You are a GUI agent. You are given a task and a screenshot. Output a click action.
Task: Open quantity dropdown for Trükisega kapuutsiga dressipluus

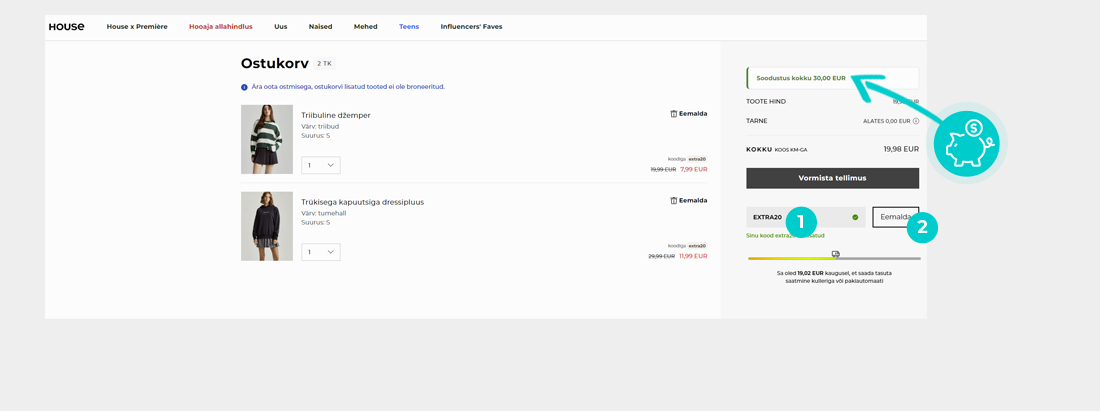(320, 252)
